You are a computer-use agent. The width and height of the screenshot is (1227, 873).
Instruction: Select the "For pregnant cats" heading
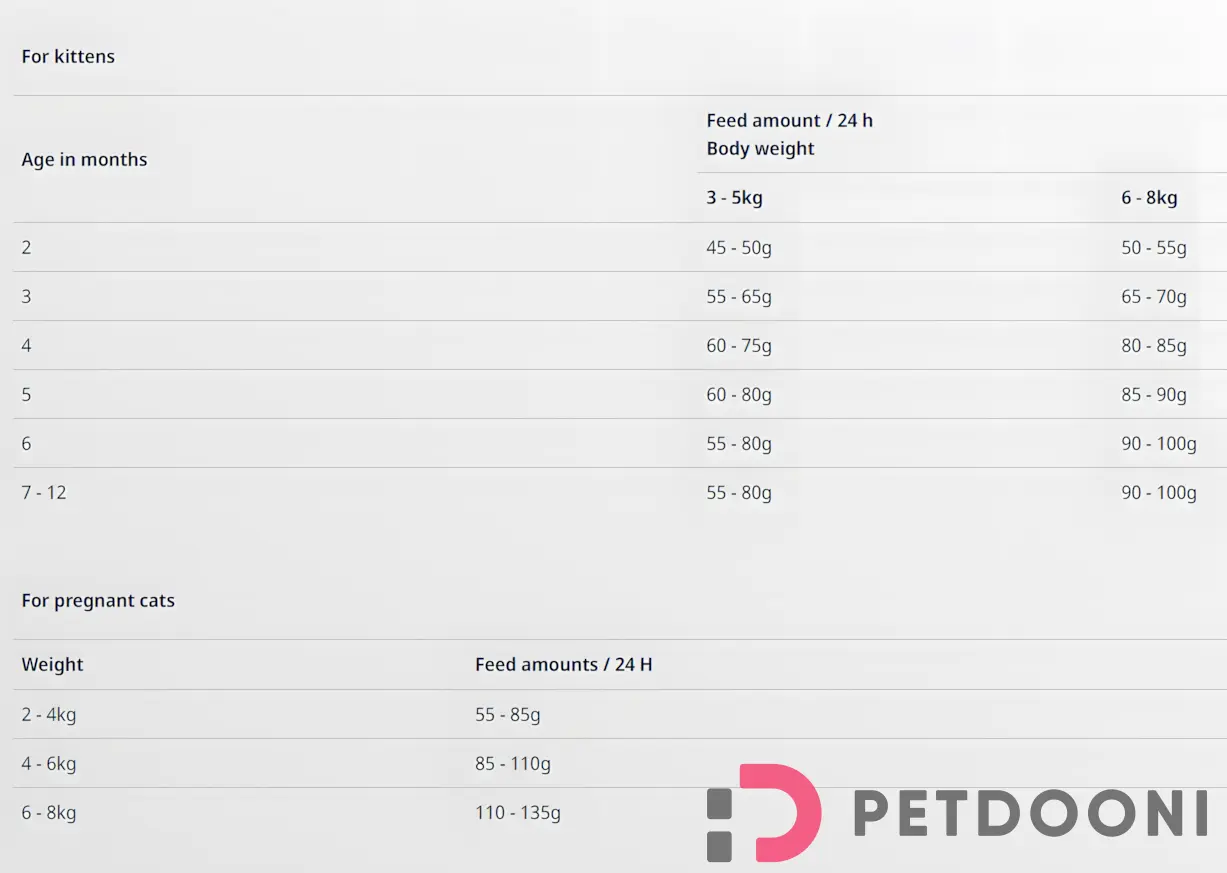point(98,601)
